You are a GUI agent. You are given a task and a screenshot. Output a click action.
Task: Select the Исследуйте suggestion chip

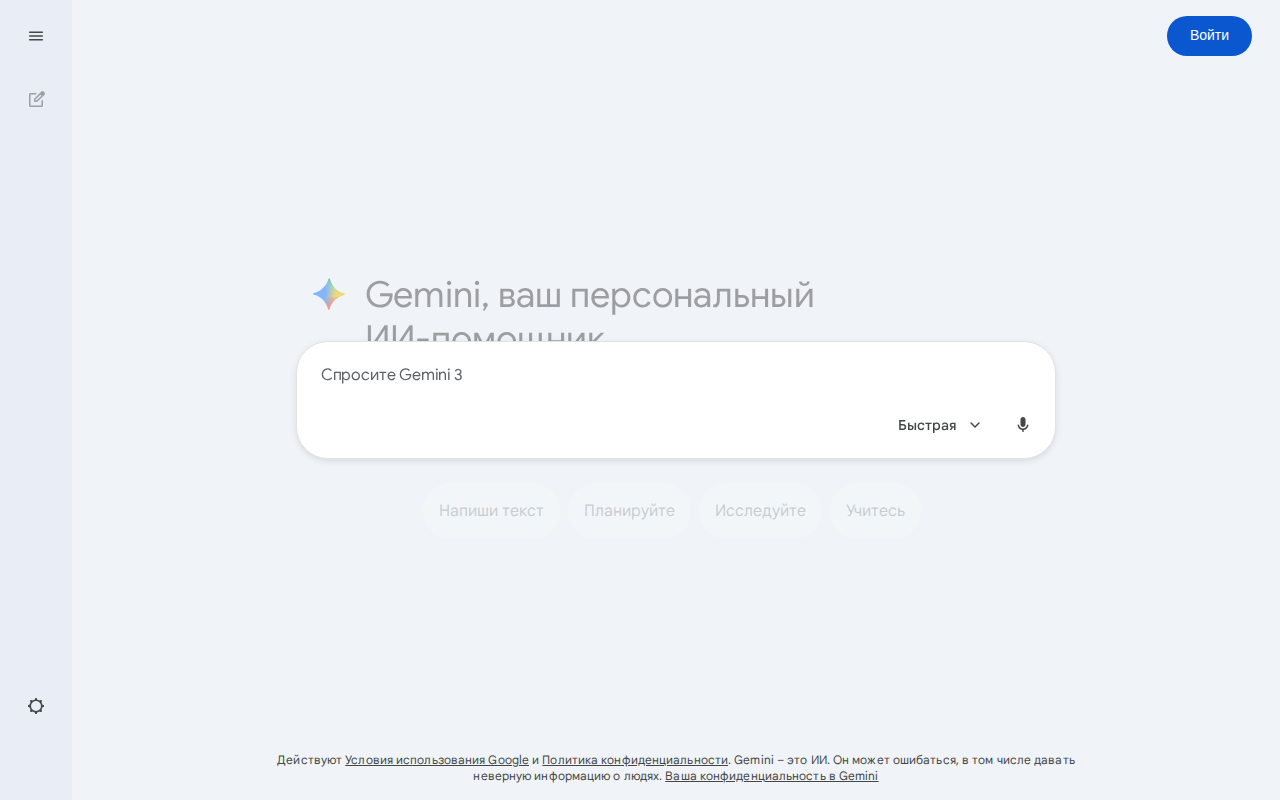[760, 511]
